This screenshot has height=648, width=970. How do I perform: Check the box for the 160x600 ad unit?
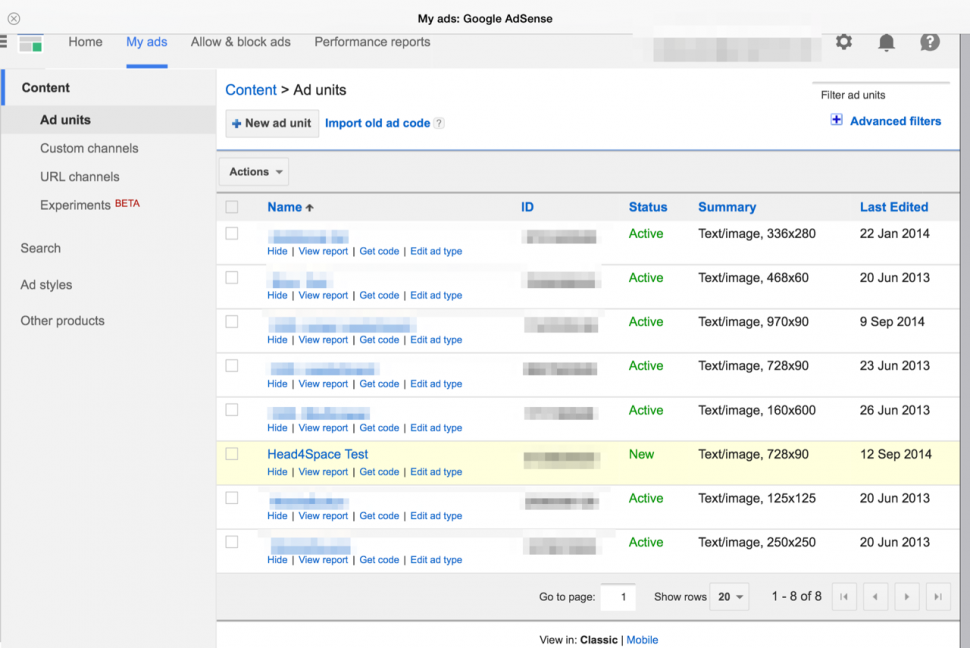tap(232, 410)
